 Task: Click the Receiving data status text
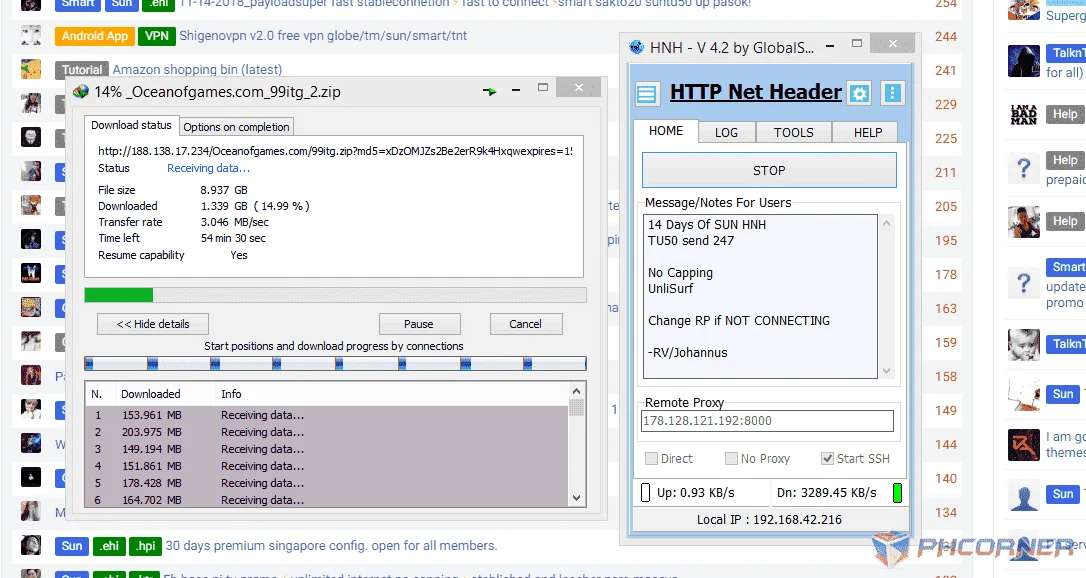click(208, 168)
